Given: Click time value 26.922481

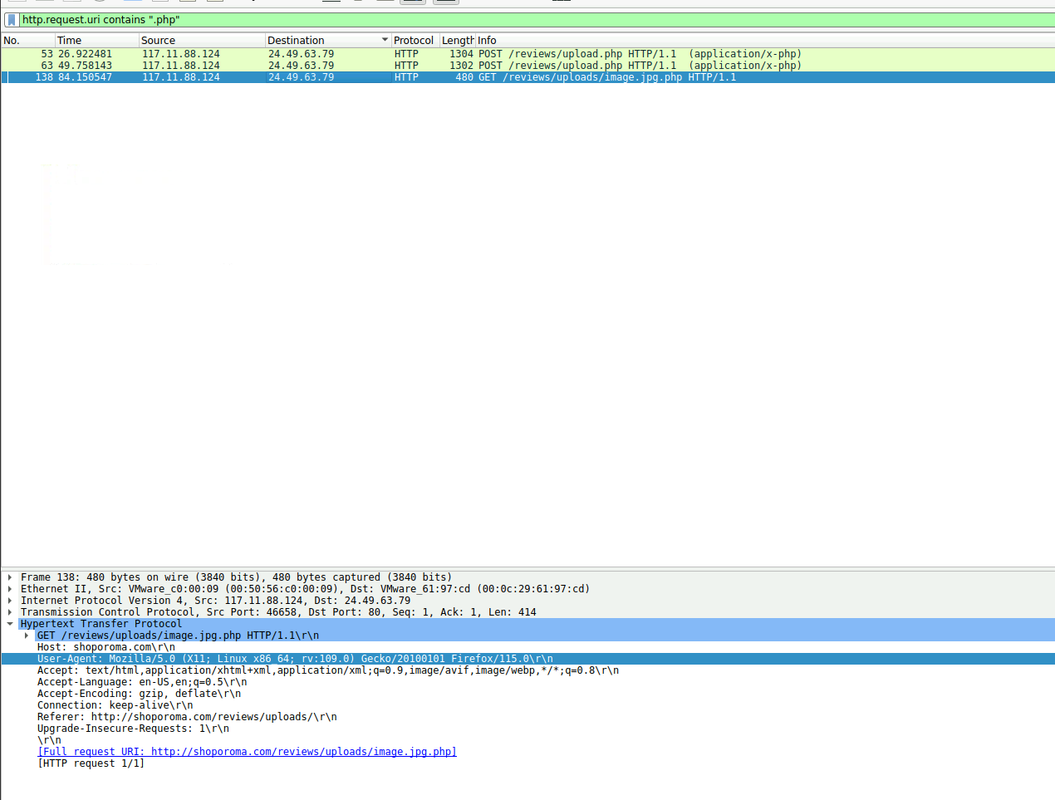Looking at the screenshot, I should 85,54.
